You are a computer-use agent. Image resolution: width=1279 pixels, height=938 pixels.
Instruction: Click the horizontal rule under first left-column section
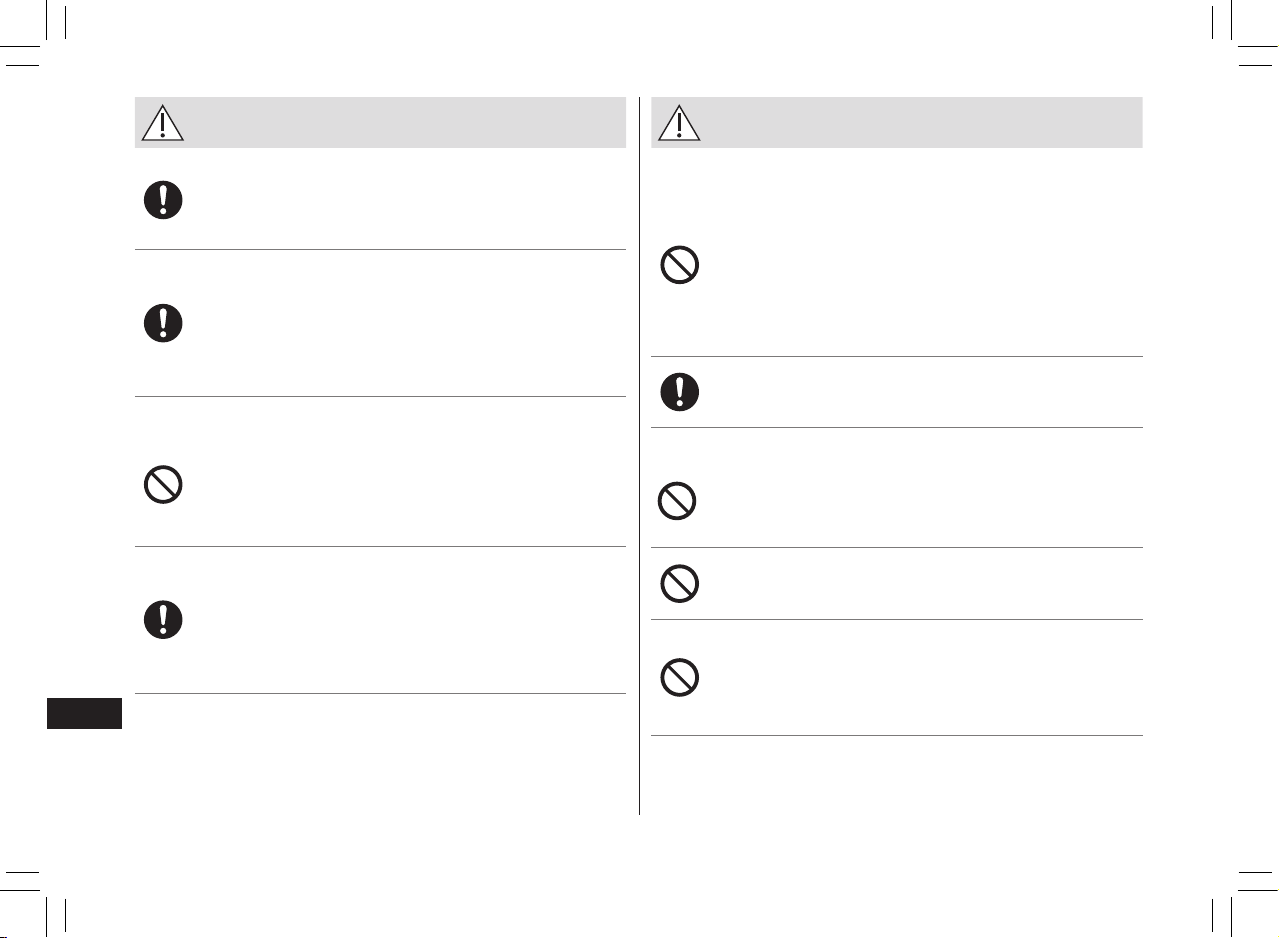(380, 249)
